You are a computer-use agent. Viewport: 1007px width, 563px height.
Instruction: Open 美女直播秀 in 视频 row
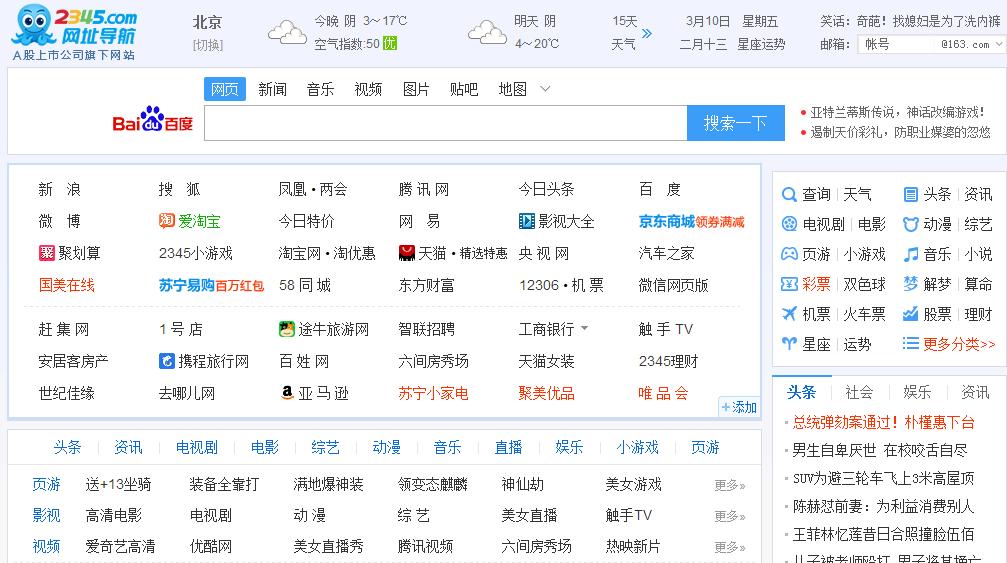(328, 546)
